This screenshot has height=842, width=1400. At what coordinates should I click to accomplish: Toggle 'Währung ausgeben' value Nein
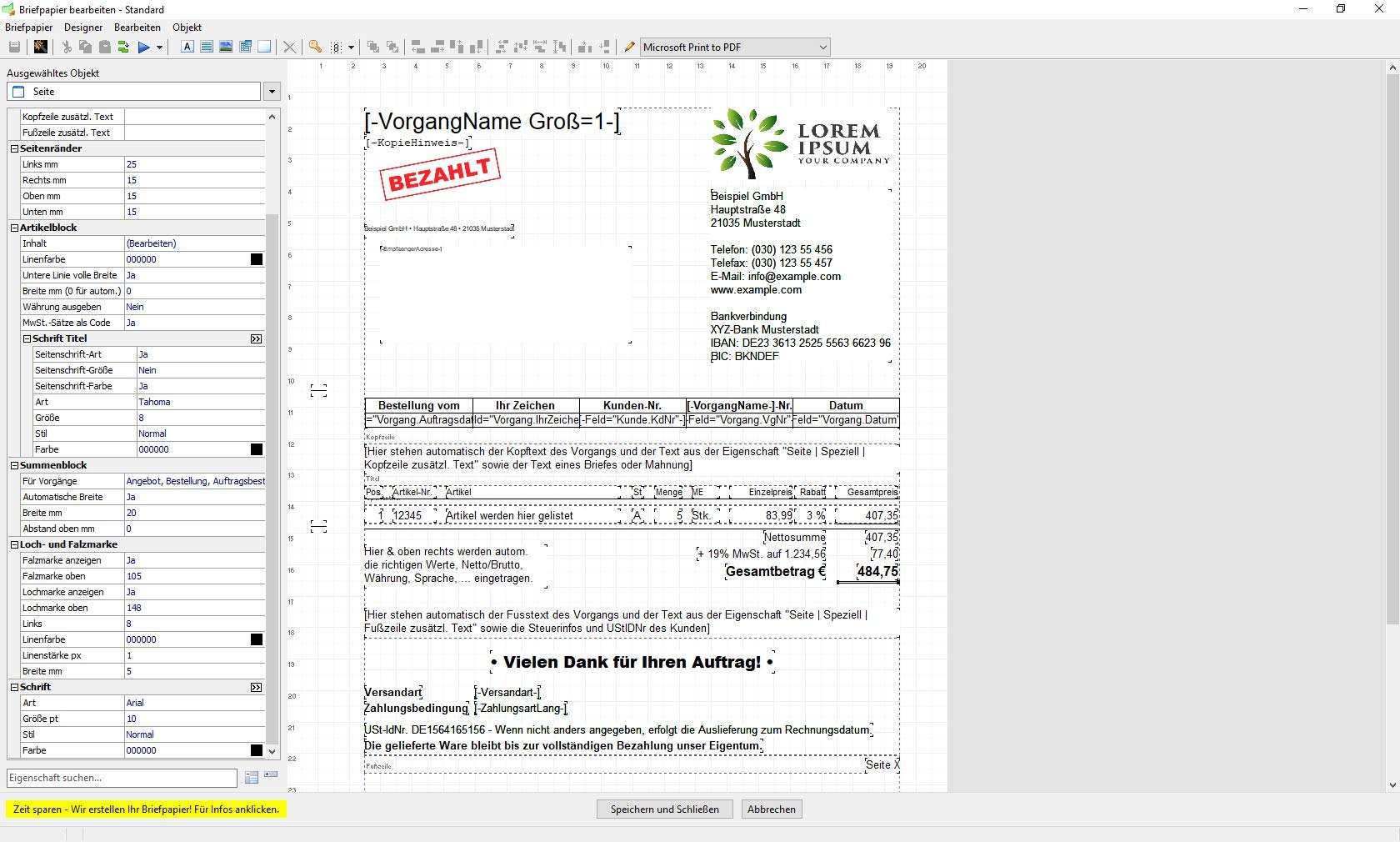tap(194, 307)
